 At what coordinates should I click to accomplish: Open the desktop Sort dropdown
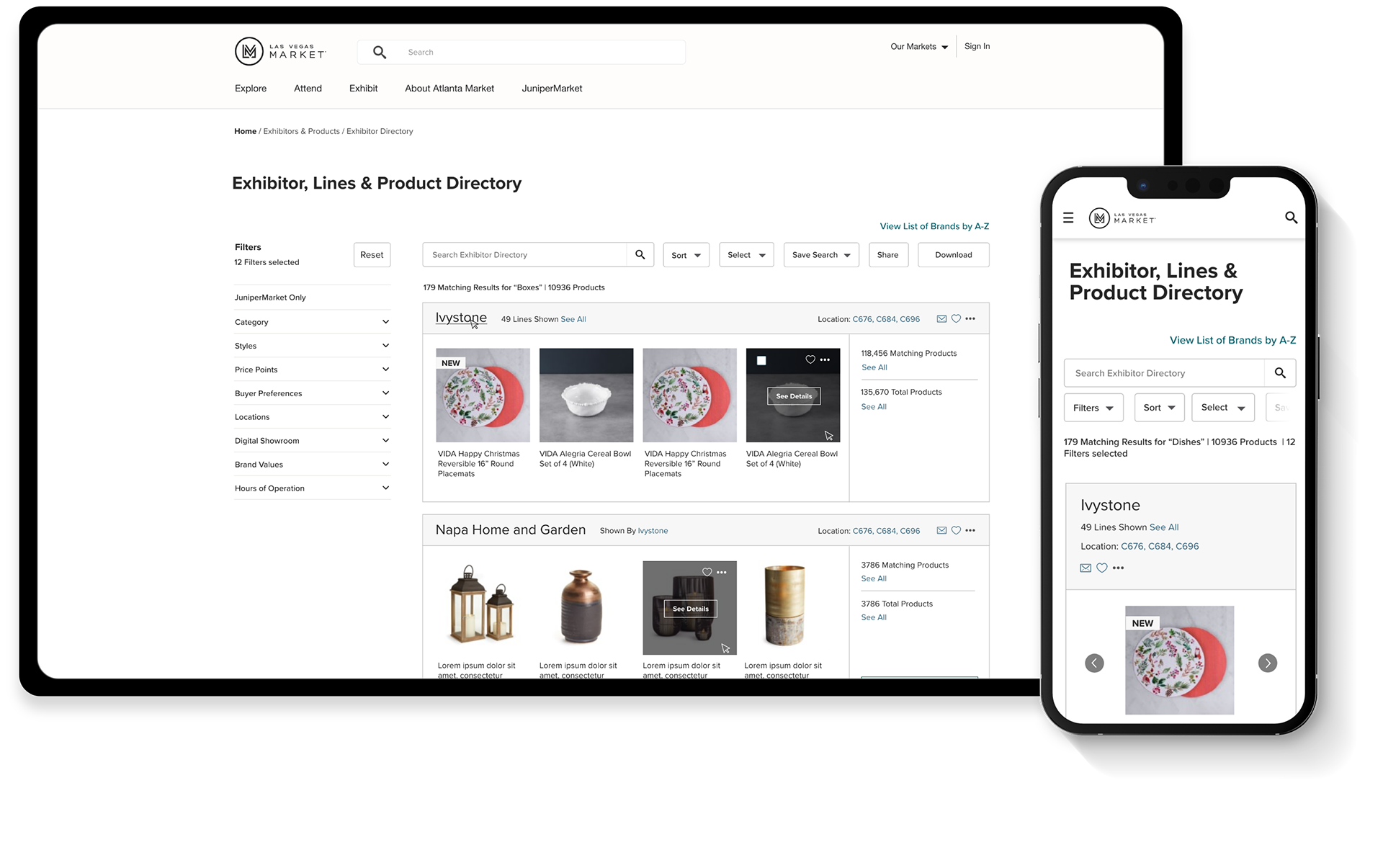686,255
